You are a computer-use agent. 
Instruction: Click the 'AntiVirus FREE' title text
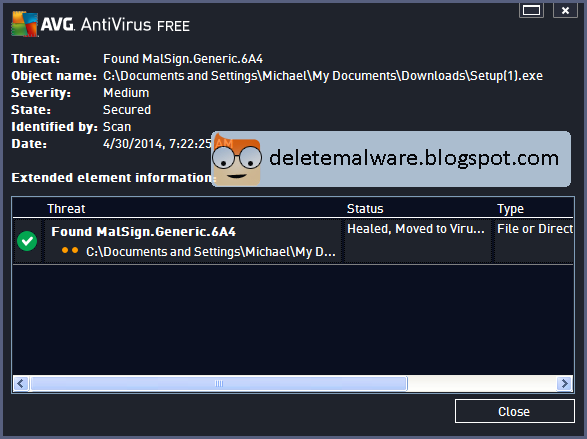coord(135,25)
